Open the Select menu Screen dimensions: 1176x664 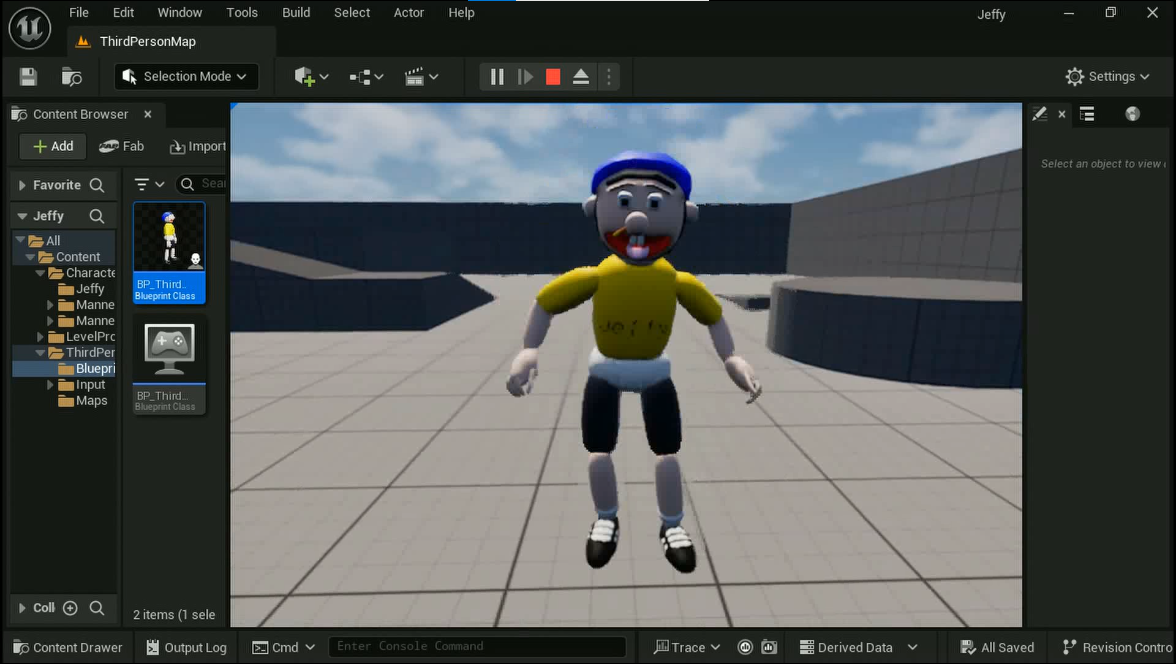tap(352, 13)
